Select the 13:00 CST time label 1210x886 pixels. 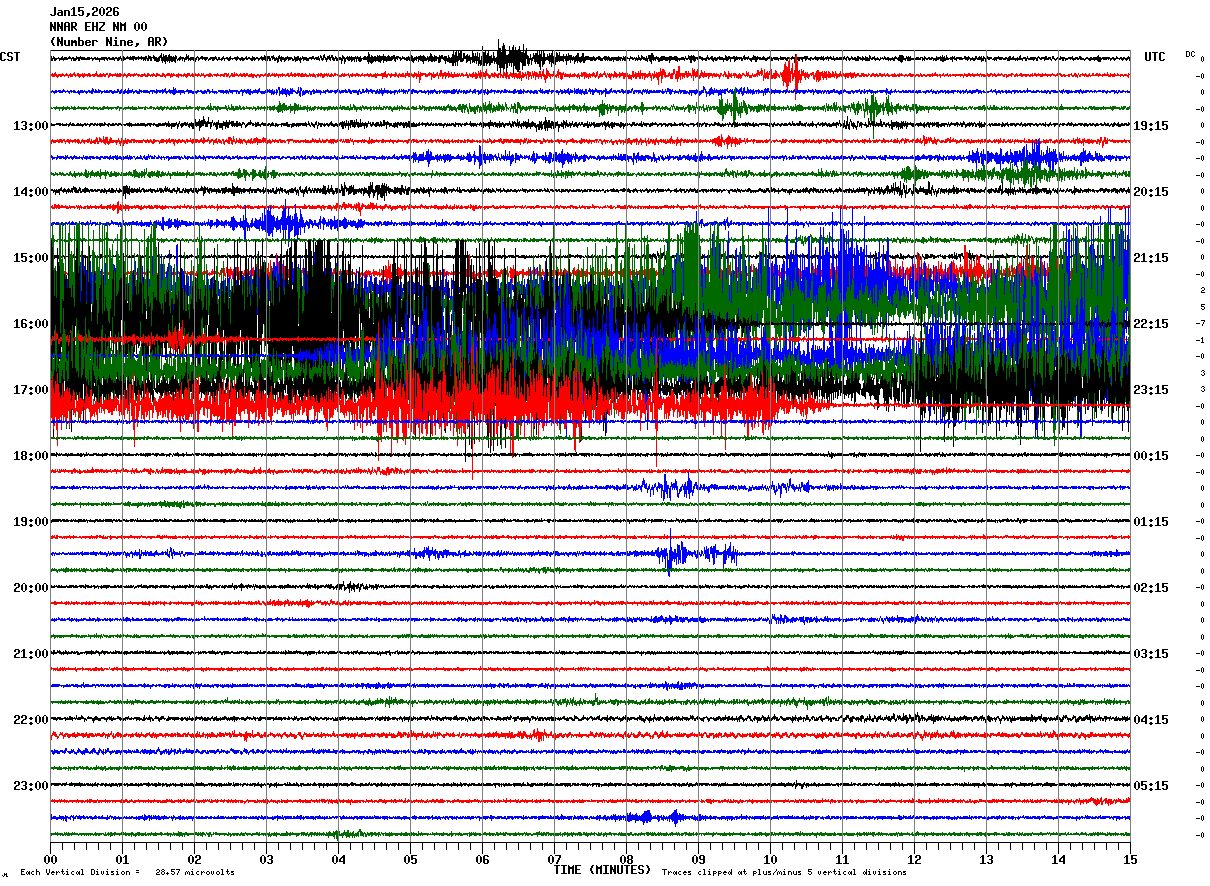click(x=30, y=126)
